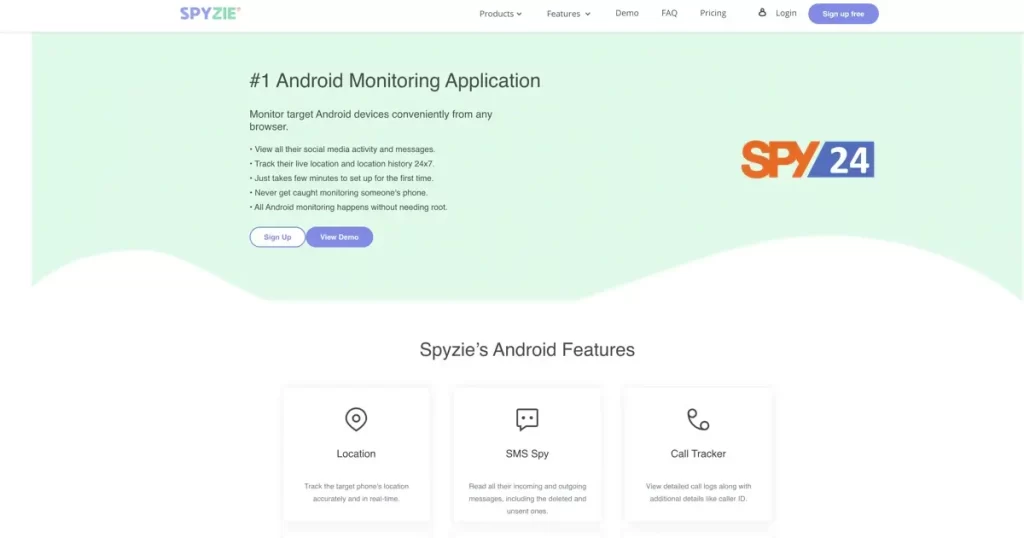Viewport: 1024px width, 538px height.
Task: Click the user profile icon beside Login
Action: 762,12
